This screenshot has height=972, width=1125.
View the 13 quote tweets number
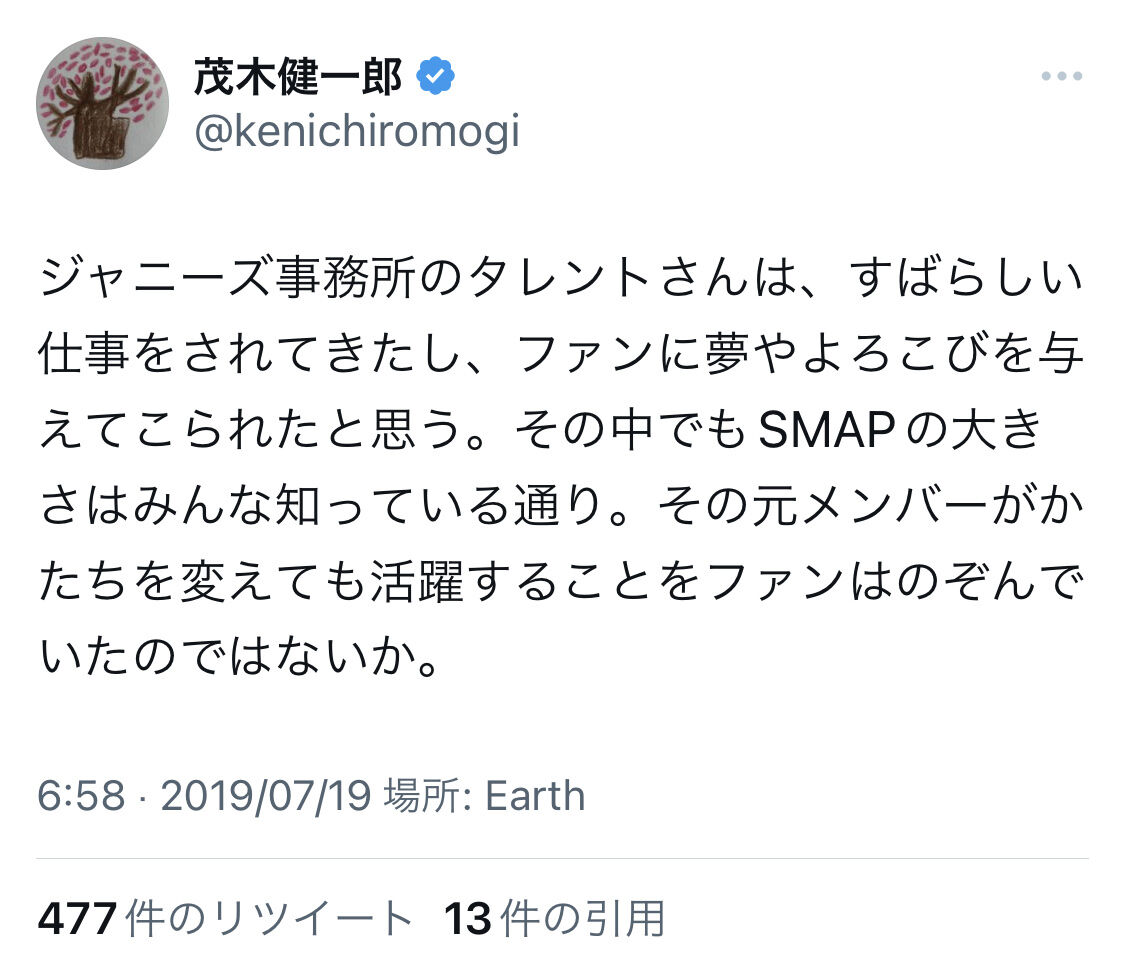(466, 919)
